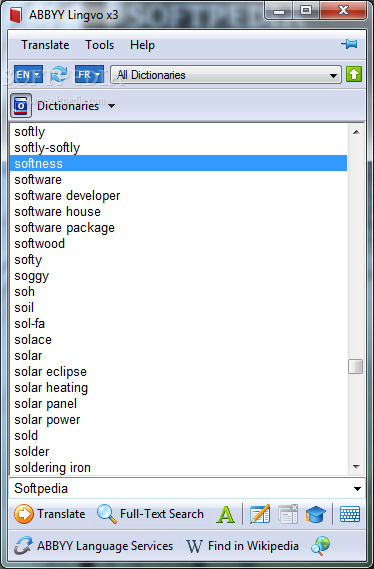The height and width of the screenshot is (569, 374).
Task: Show the on-screen keyboard icon
Action: point(350,514)
